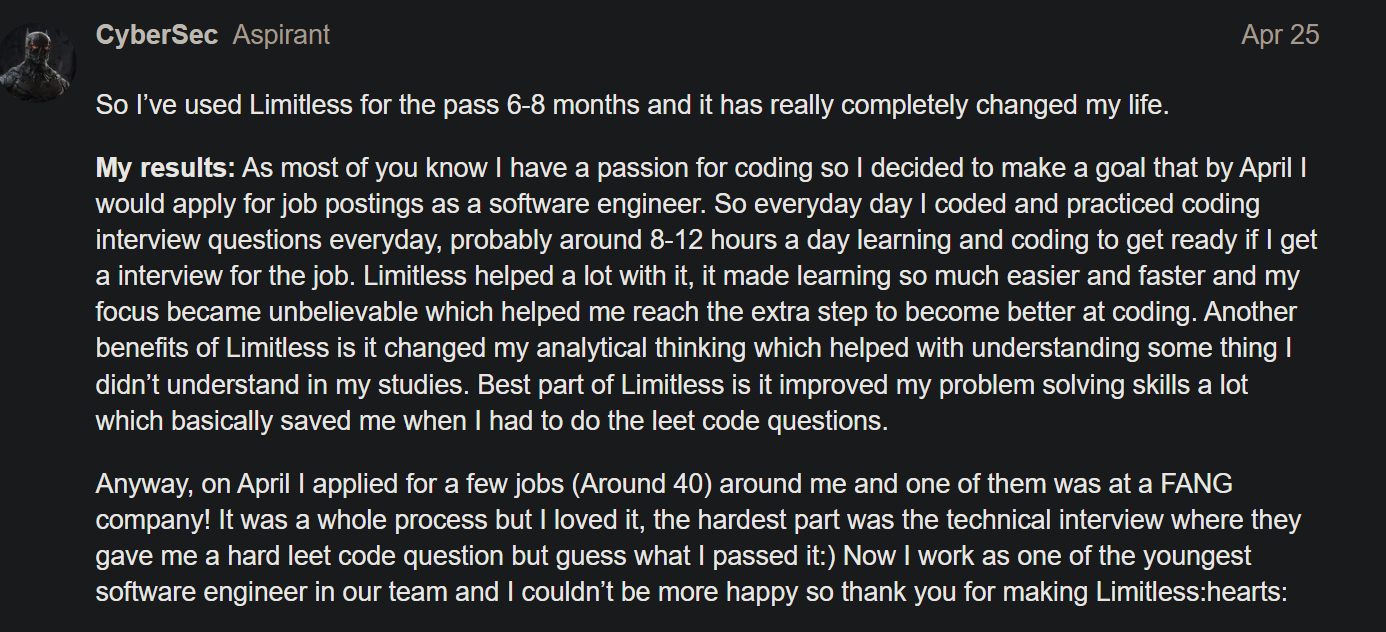The image size is (1386, 632).
Task: Open the Apr 25 post date link
Action: [x=1280, y=35]
